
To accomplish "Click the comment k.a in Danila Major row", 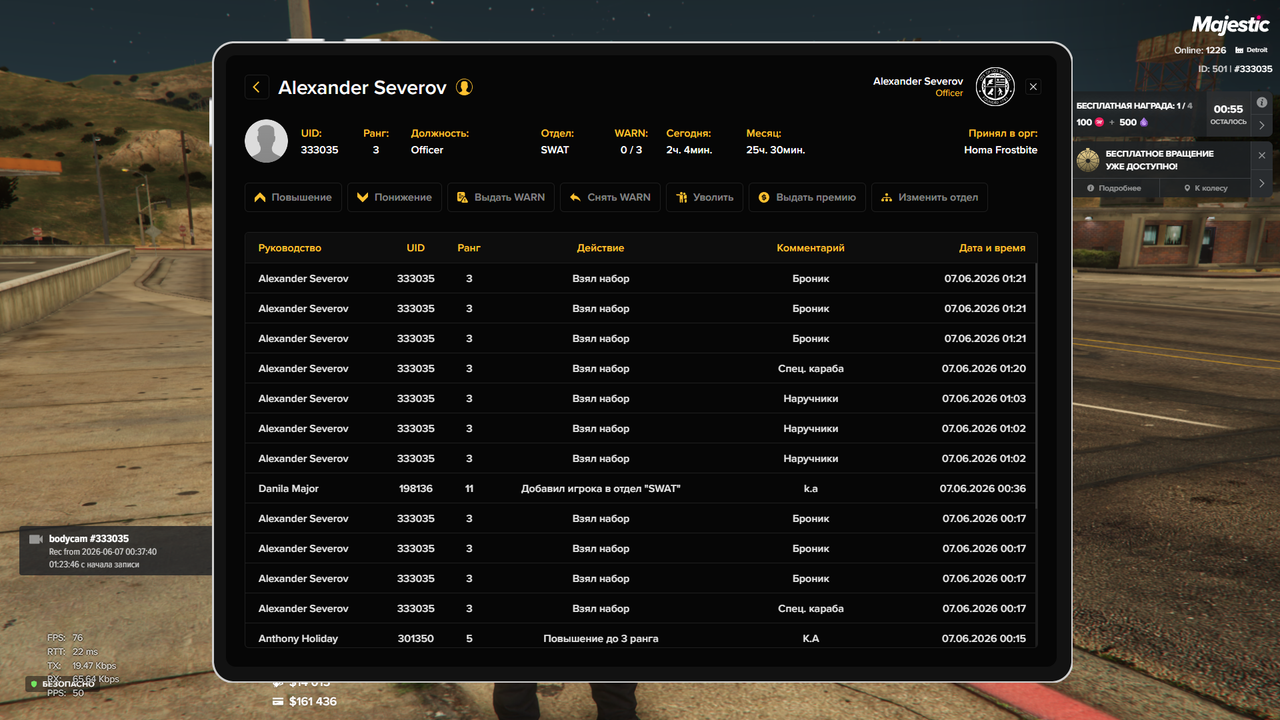I will click(x=811, y=489).
